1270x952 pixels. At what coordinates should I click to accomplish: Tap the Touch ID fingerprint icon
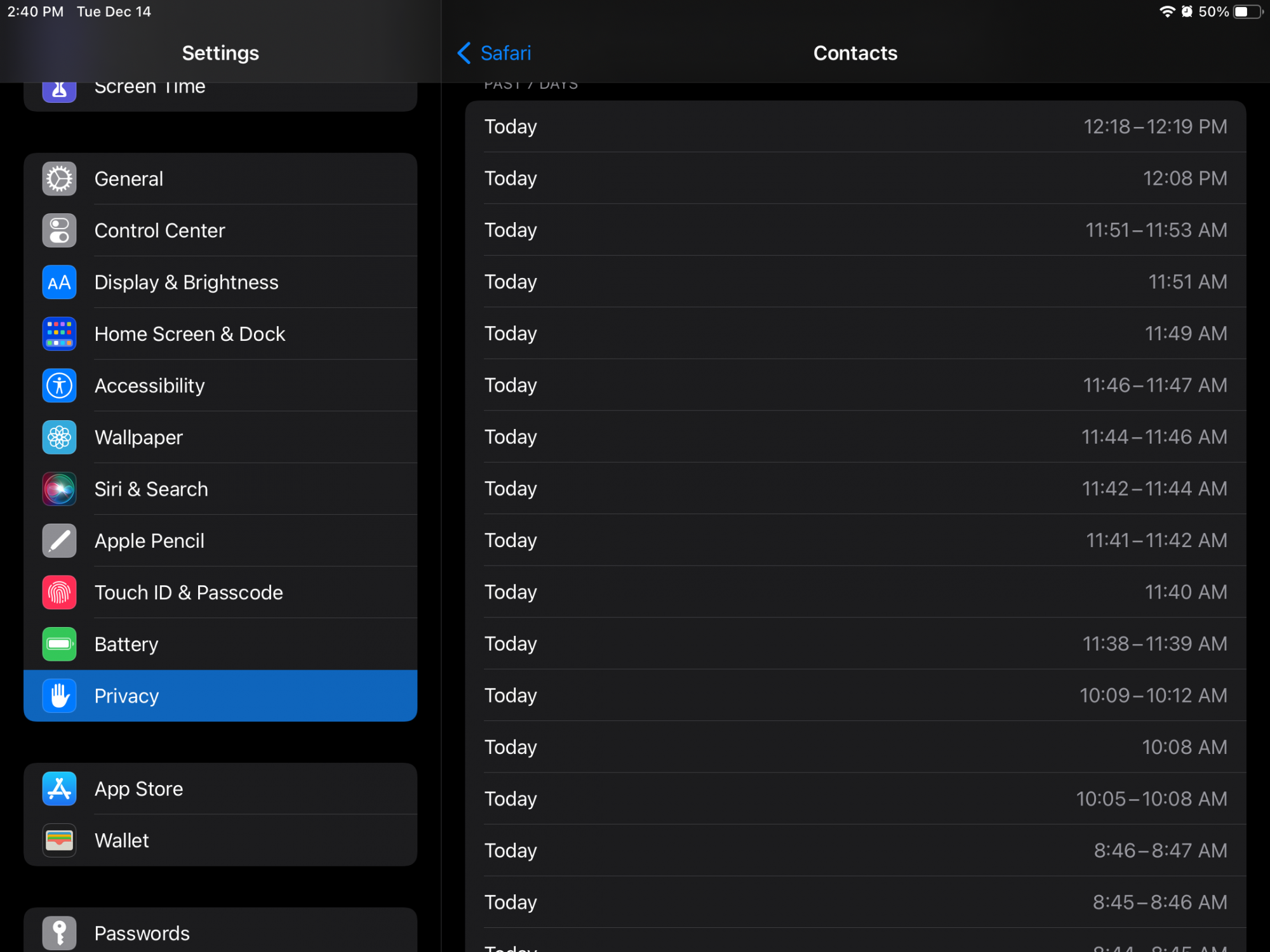59,593
